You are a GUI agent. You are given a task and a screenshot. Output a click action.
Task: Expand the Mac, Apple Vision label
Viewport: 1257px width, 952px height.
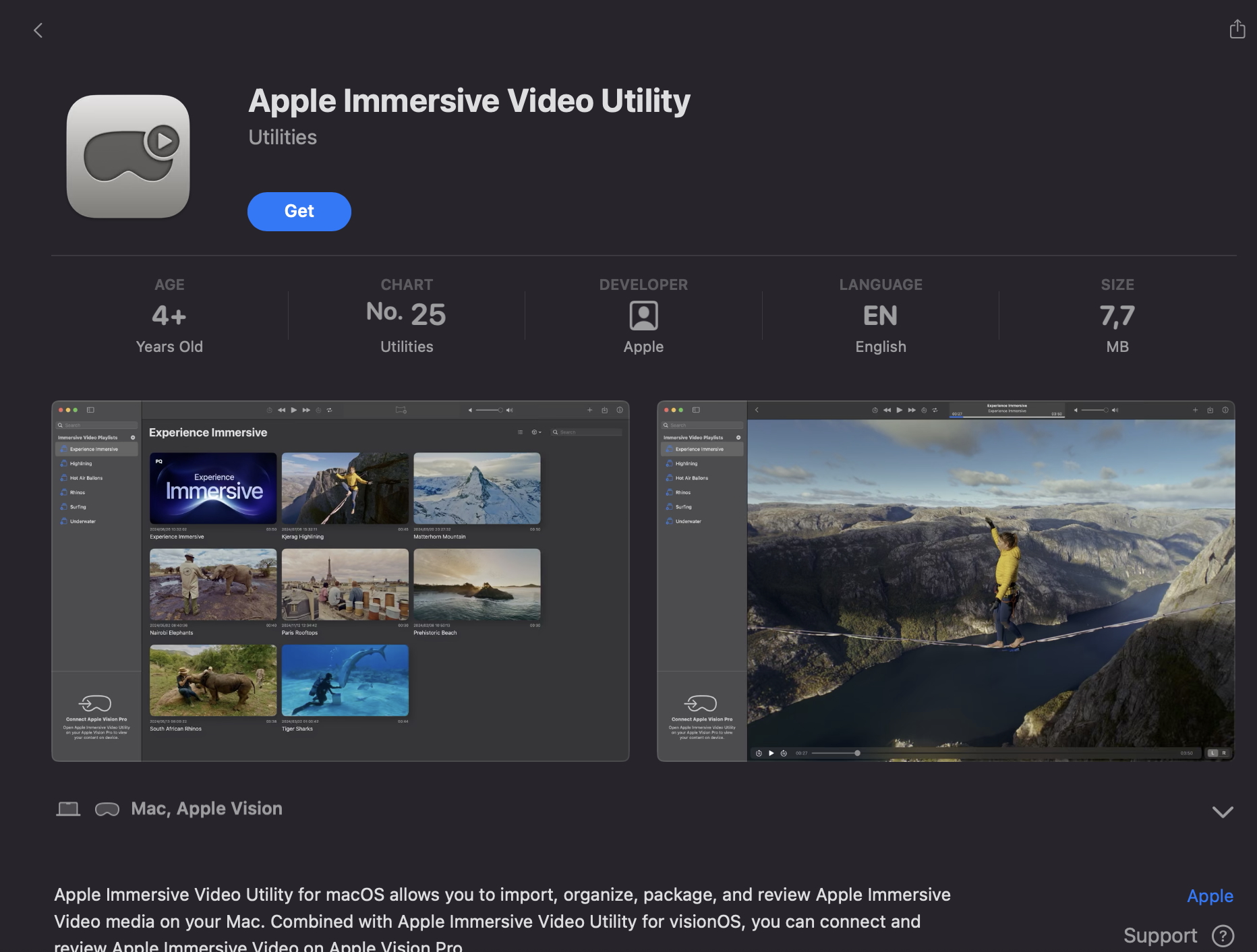click(x=206, y=808)
